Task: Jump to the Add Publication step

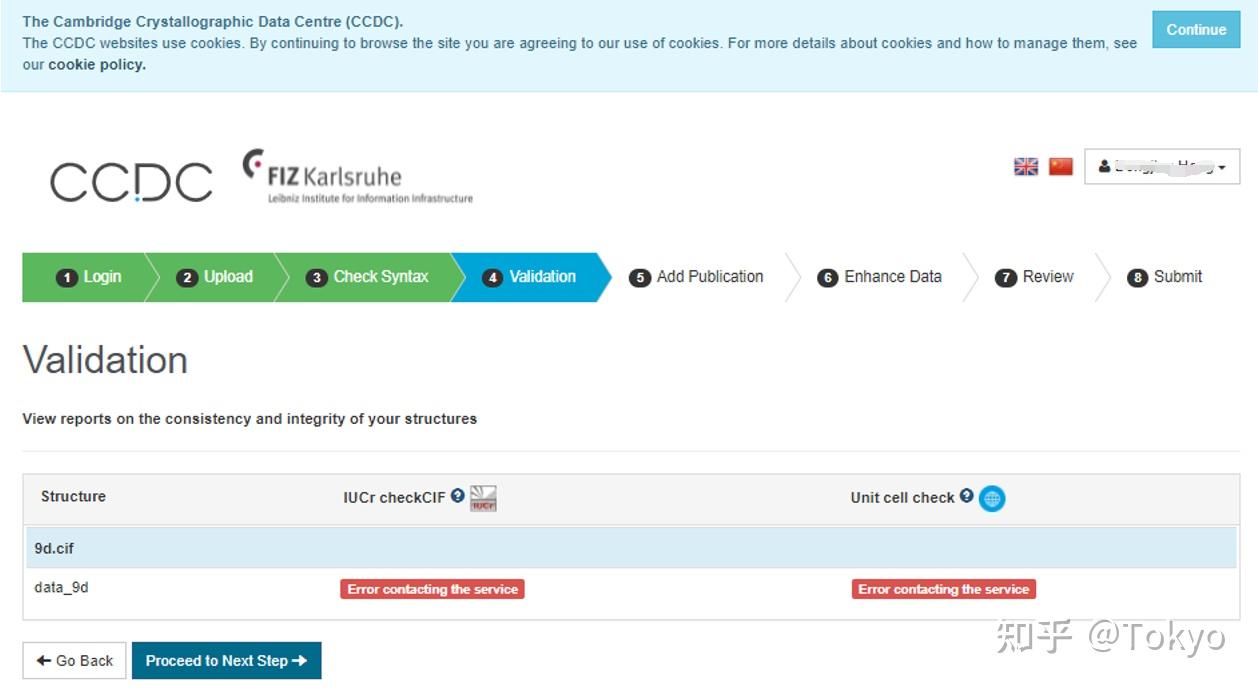Action: pos(696,277)
